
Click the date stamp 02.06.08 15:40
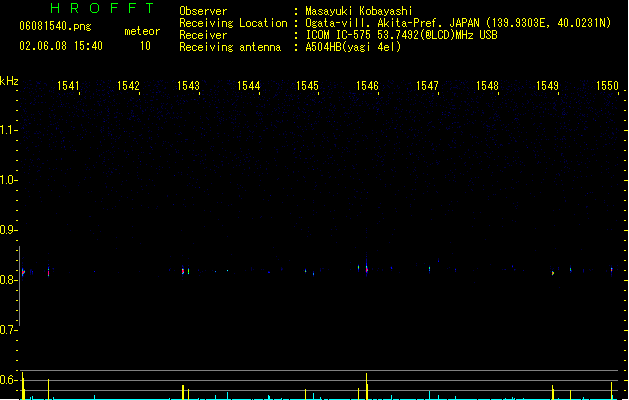(61, 46)
